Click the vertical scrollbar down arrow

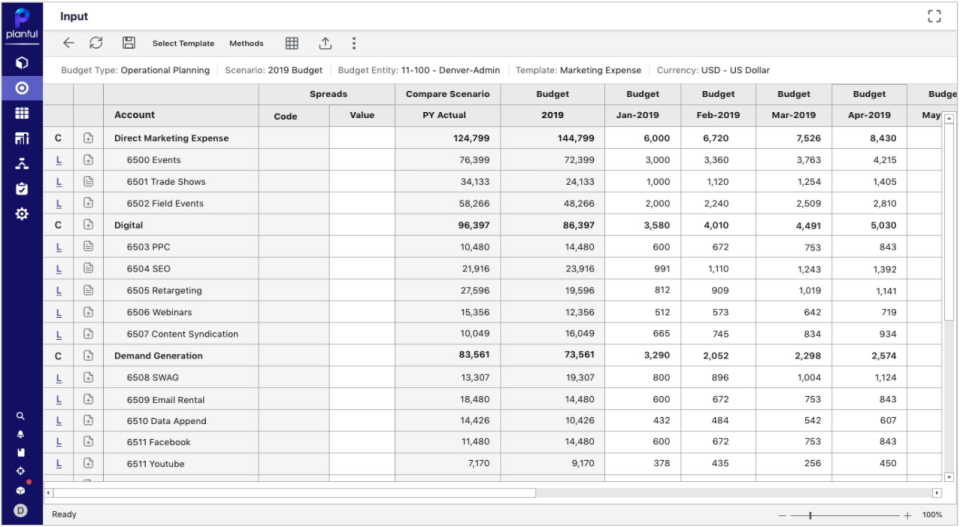pyautogui.click(x=949, y=477)
